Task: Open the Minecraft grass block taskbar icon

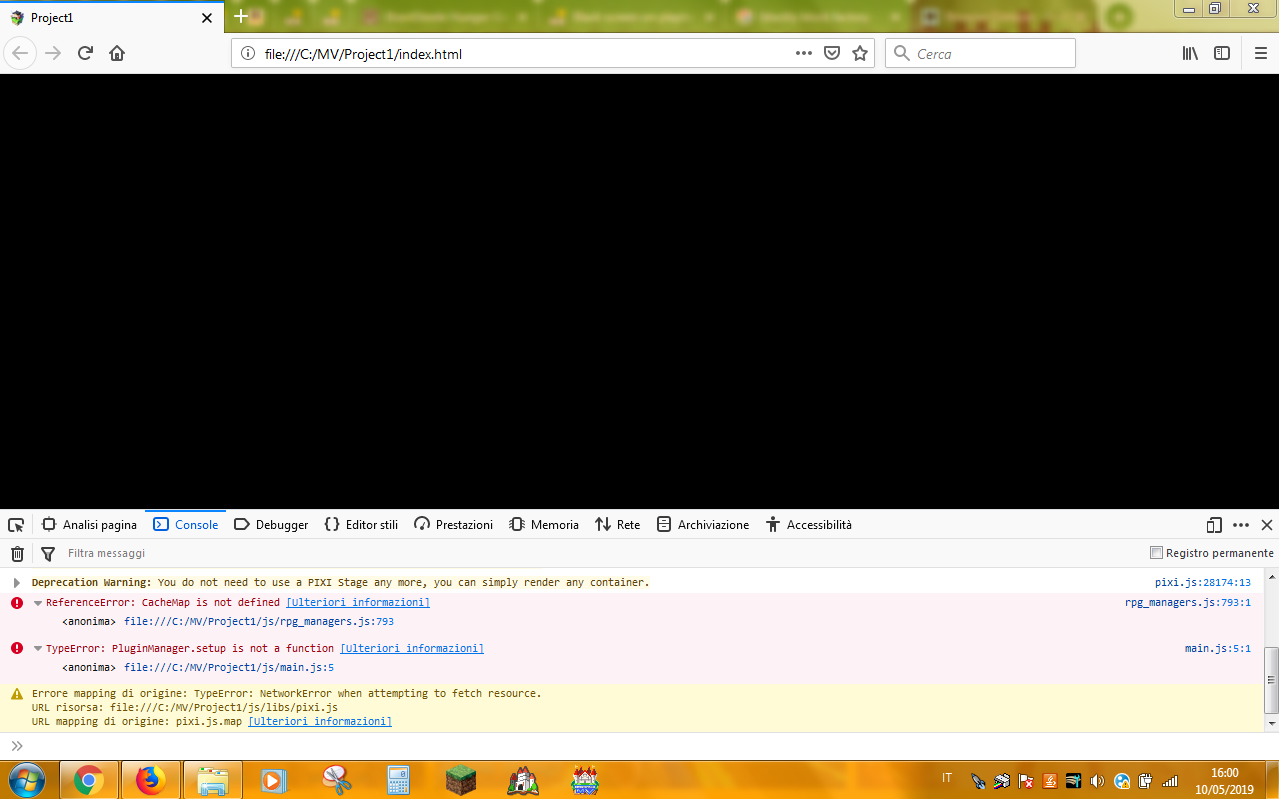Action: 461,780
